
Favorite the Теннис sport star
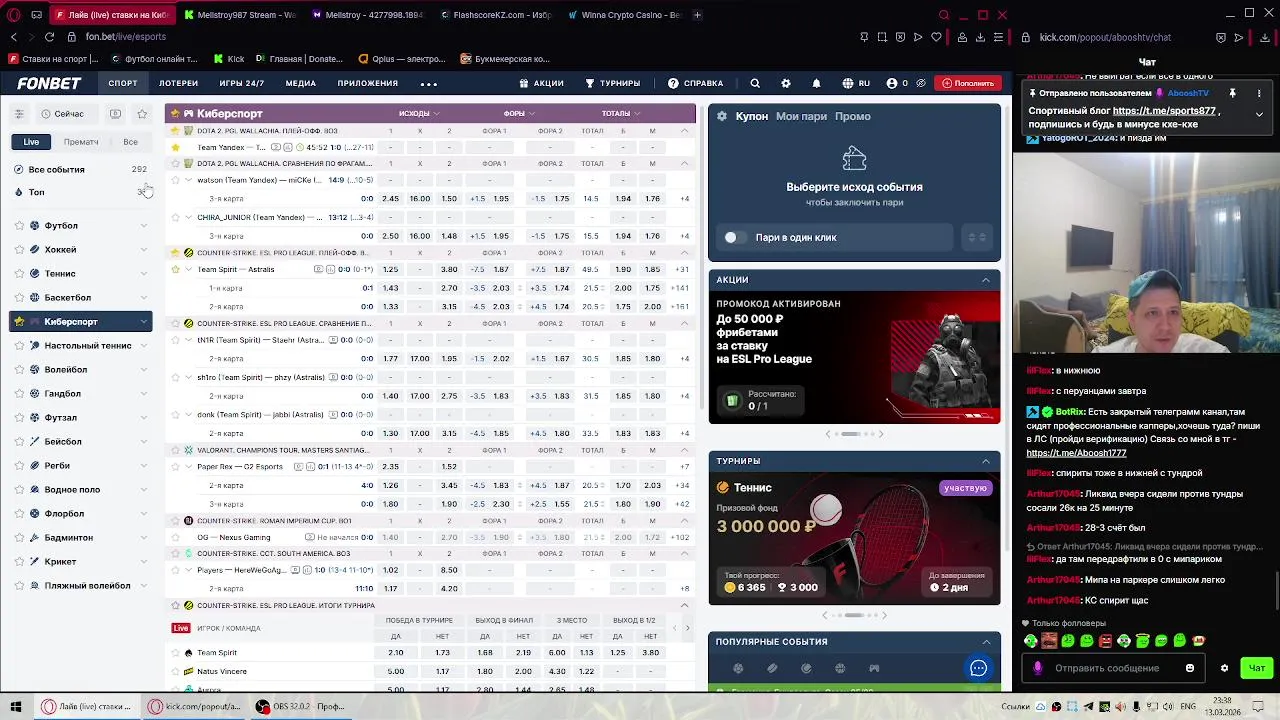pyautogui.click(x=19, y=274)
